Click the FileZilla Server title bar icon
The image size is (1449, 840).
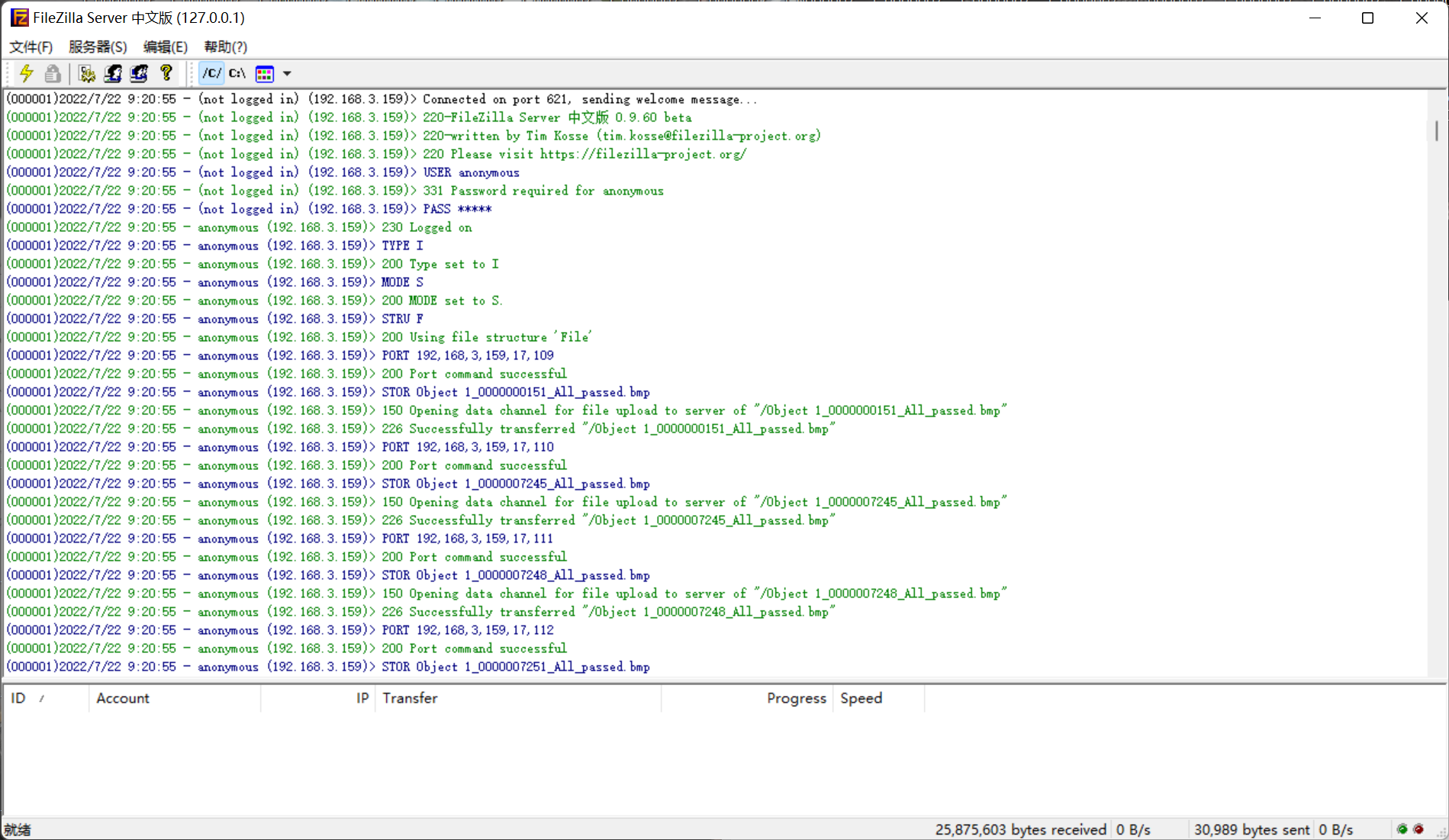coord(19,18)
